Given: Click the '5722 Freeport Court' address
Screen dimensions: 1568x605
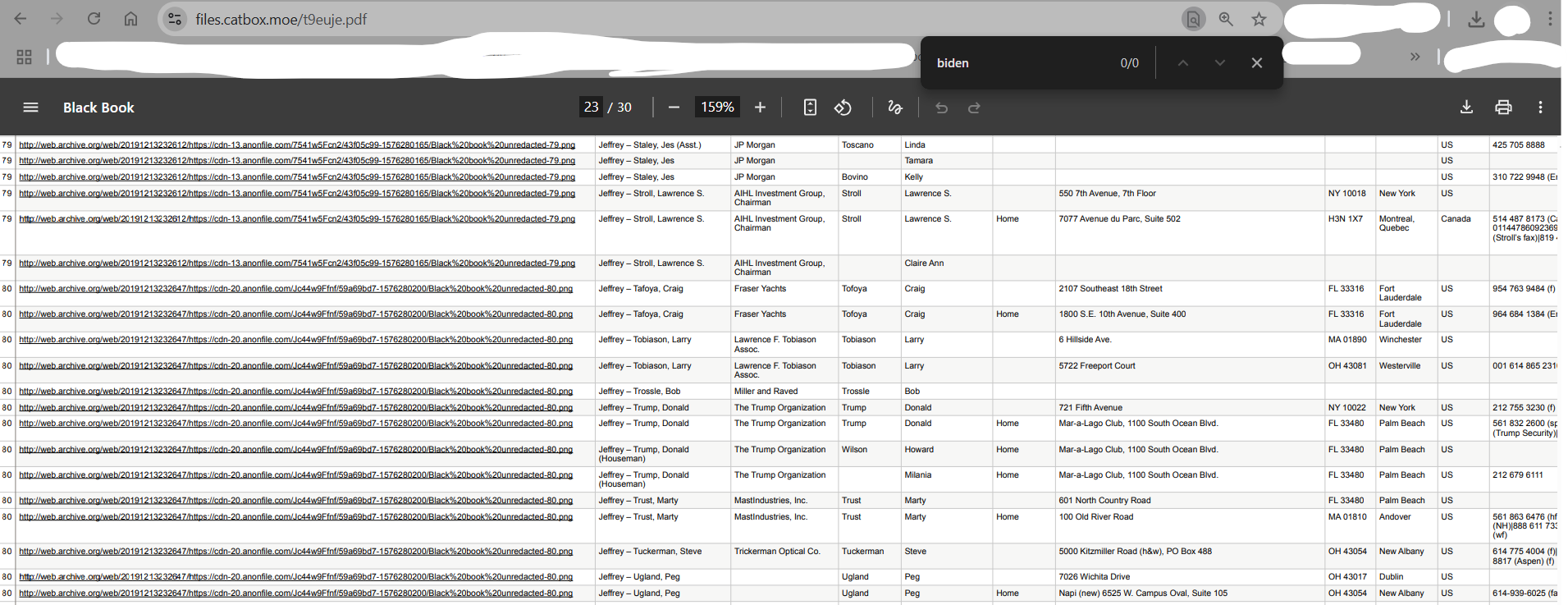Looking at the screenshot, I should tap(1097, 366).
